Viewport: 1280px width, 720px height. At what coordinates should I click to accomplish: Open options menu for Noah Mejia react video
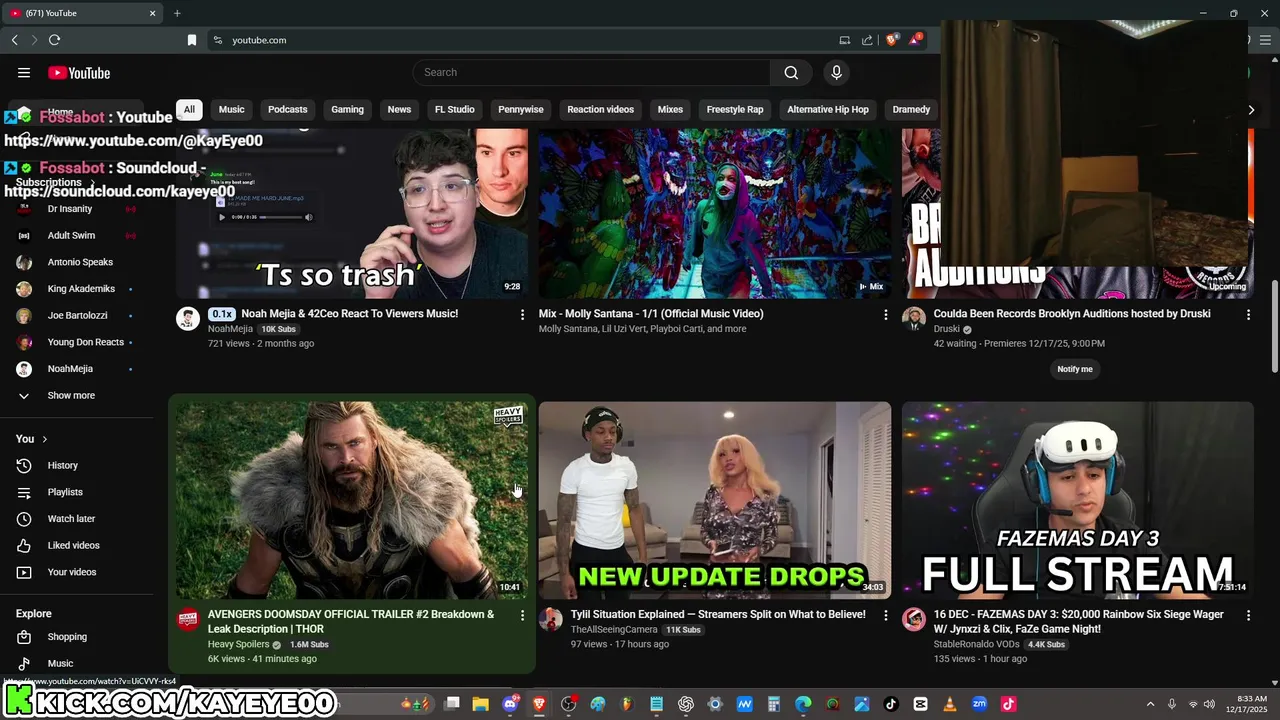522,315
